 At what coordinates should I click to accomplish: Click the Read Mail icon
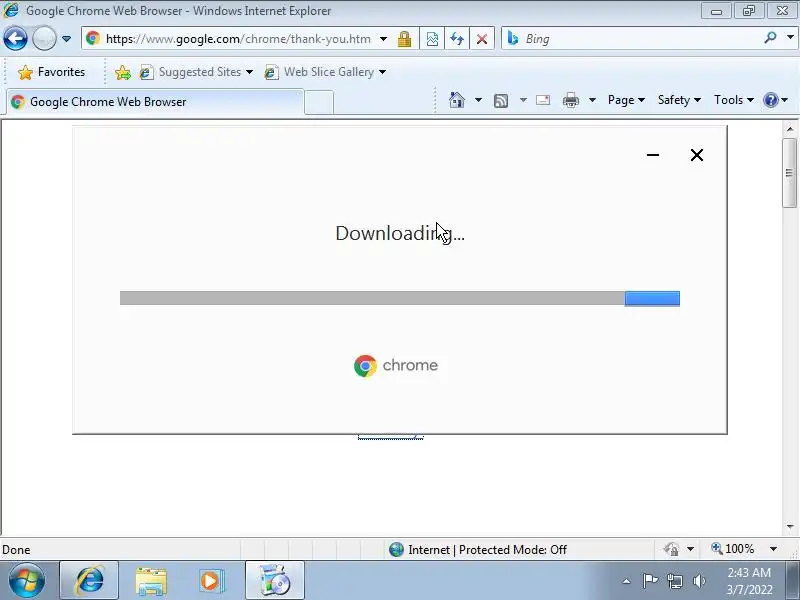543,100
